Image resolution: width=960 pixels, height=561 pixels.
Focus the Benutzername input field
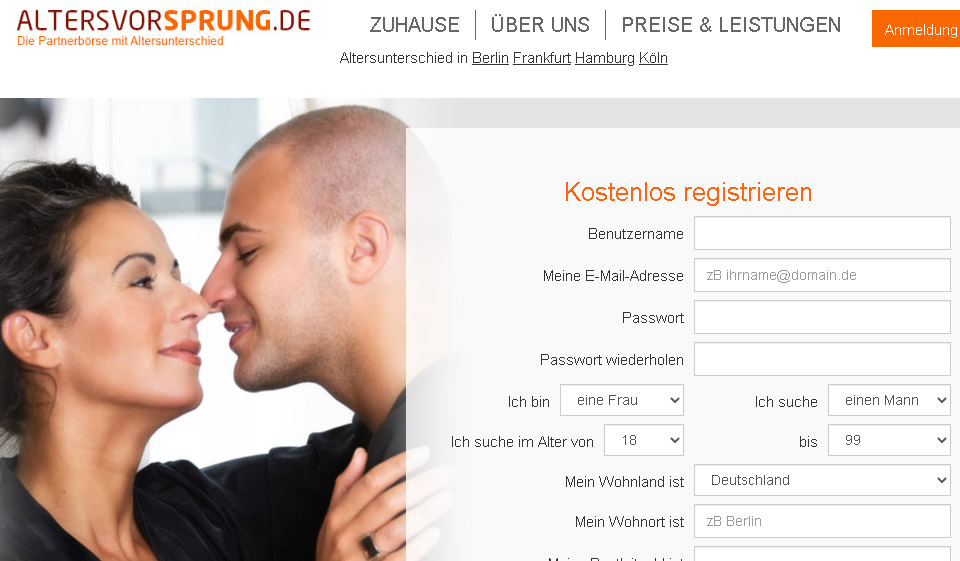pos(822,233)
